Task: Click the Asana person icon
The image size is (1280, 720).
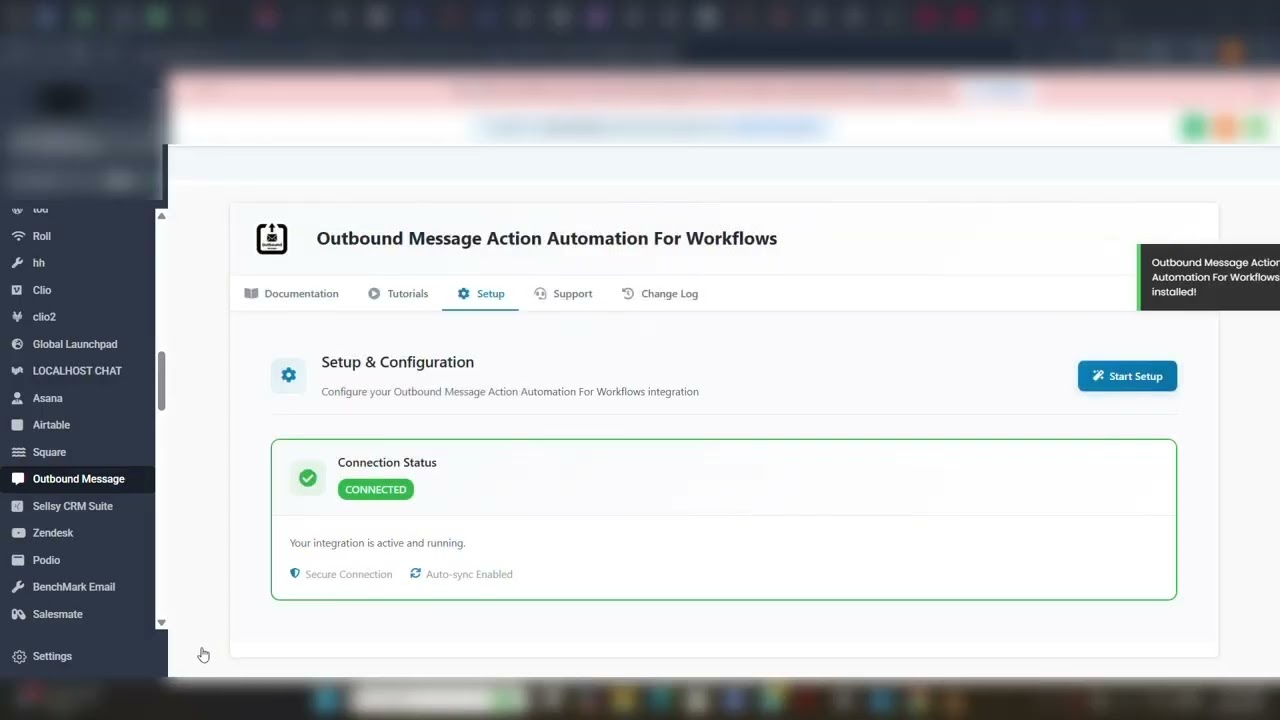Action: pyautogui.click(x=17, y=398)
